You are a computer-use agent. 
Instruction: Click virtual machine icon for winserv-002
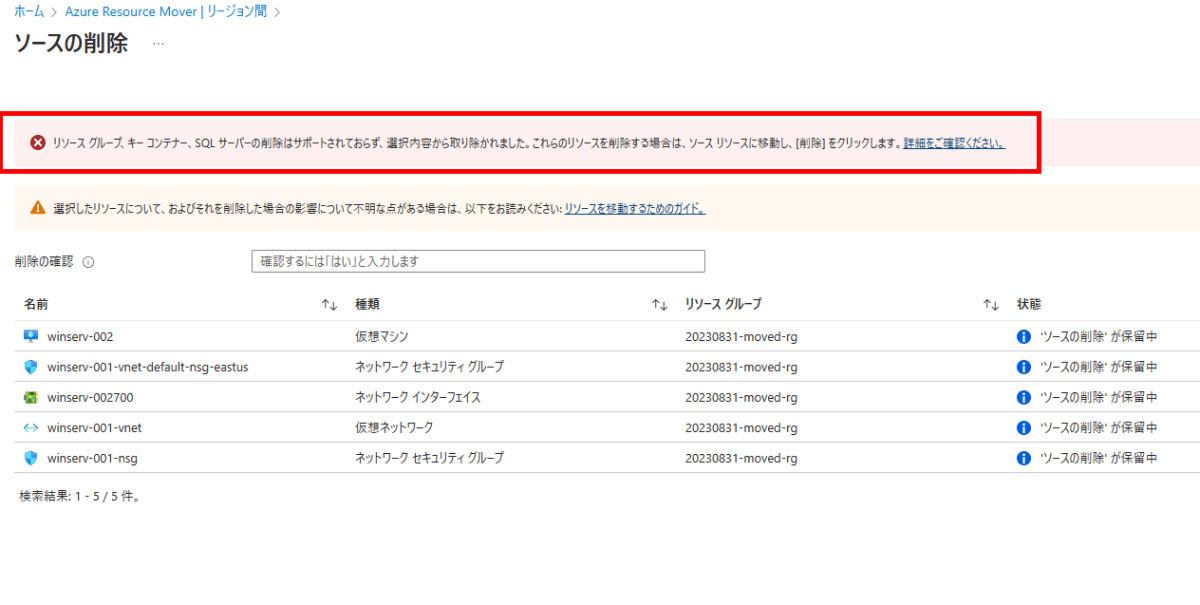coord(30,336)
